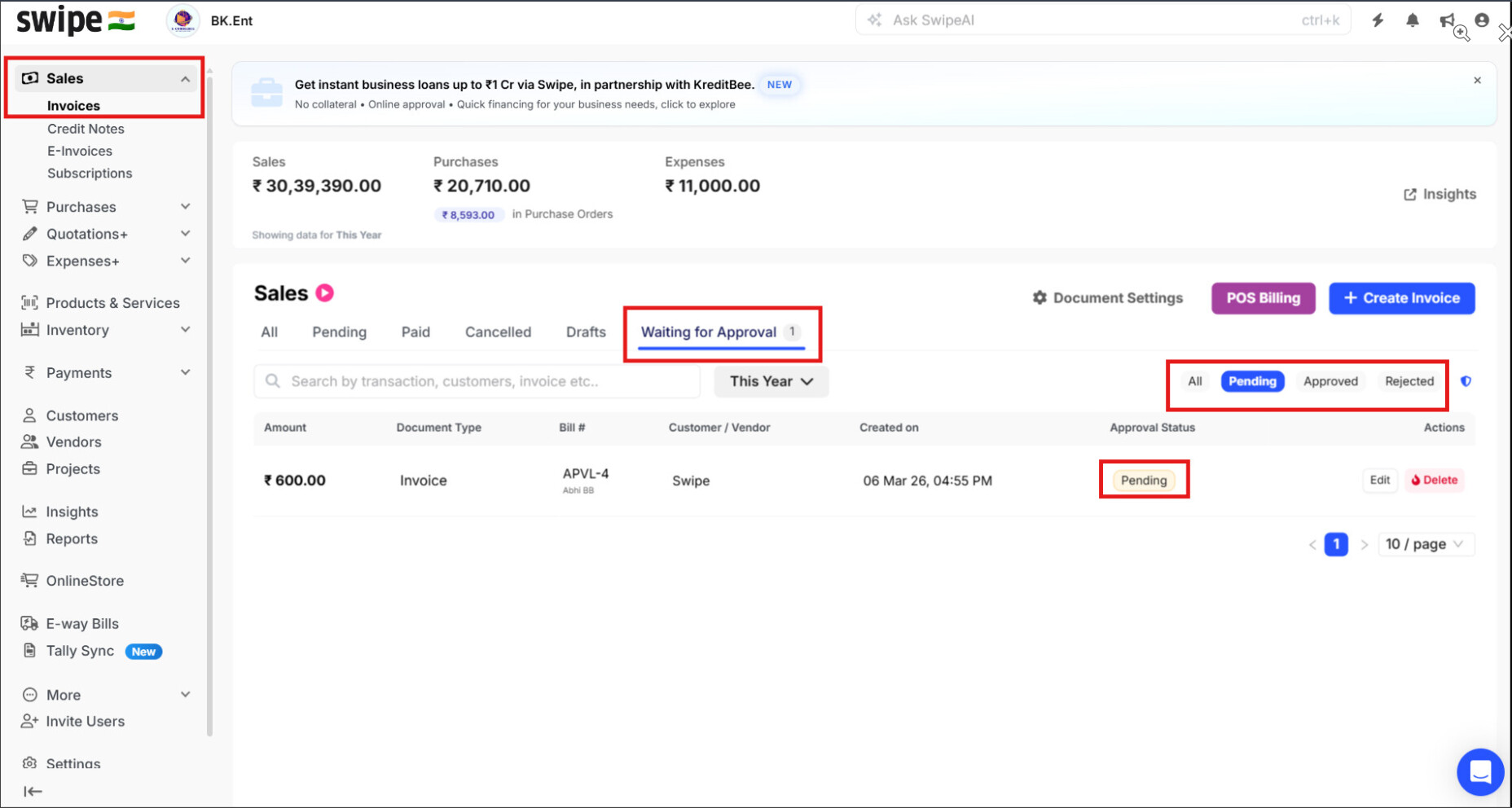Click the invoice search input field
The width and height of the screenshot is (1512, 808).
click(x=481, y=381)
